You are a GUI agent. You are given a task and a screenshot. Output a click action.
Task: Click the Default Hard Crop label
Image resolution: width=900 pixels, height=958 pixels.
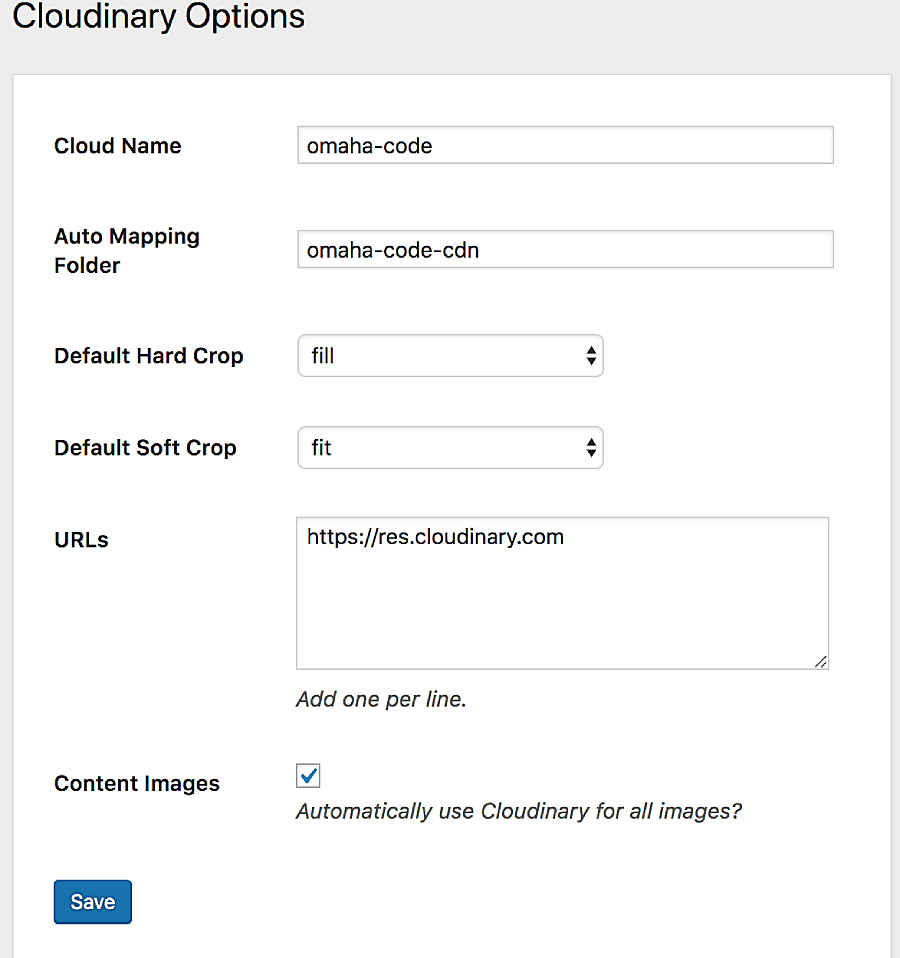pos(149,356)
